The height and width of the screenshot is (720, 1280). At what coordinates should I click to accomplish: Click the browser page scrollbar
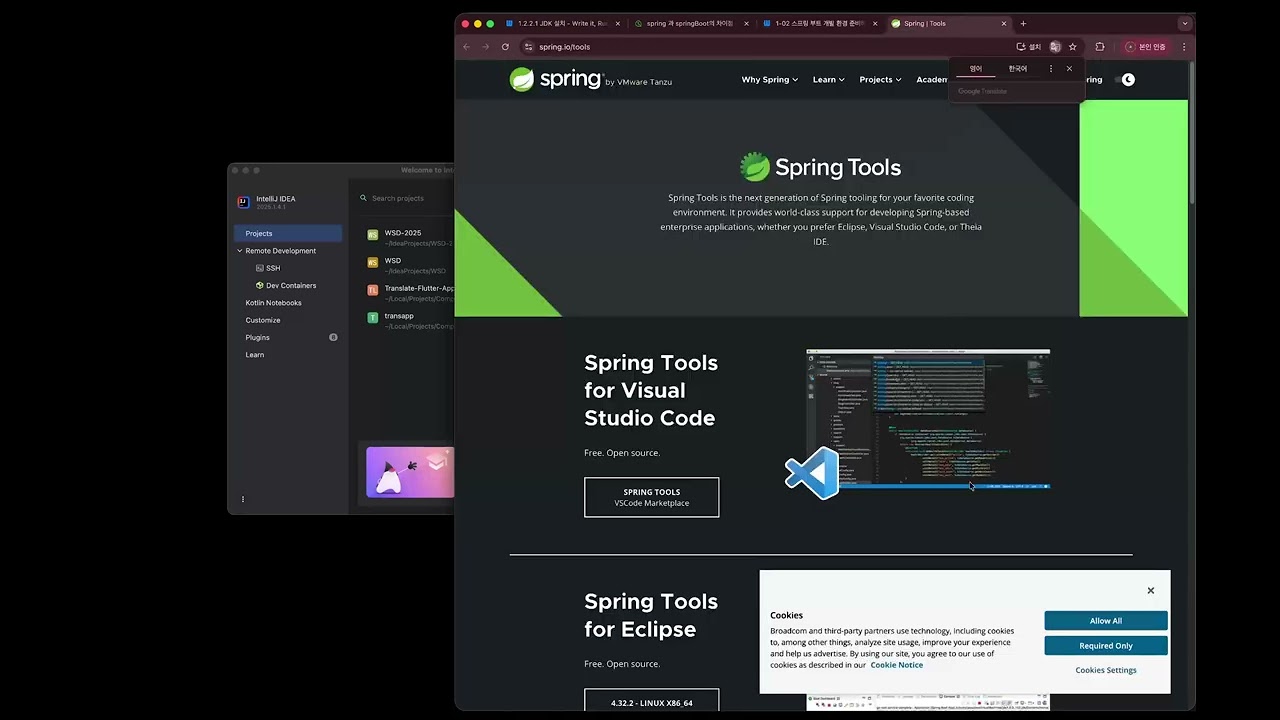point(1192,135)
